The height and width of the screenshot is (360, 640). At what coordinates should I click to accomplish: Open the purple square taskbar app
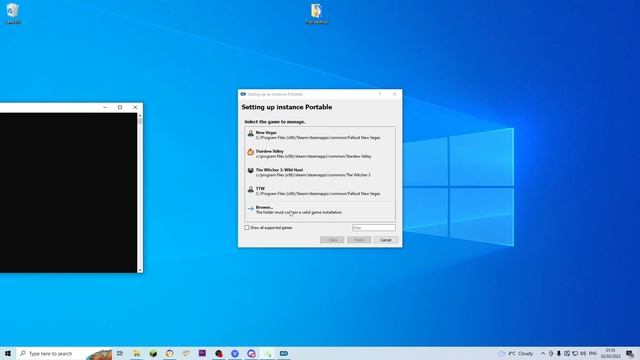(x=202, y=353)
